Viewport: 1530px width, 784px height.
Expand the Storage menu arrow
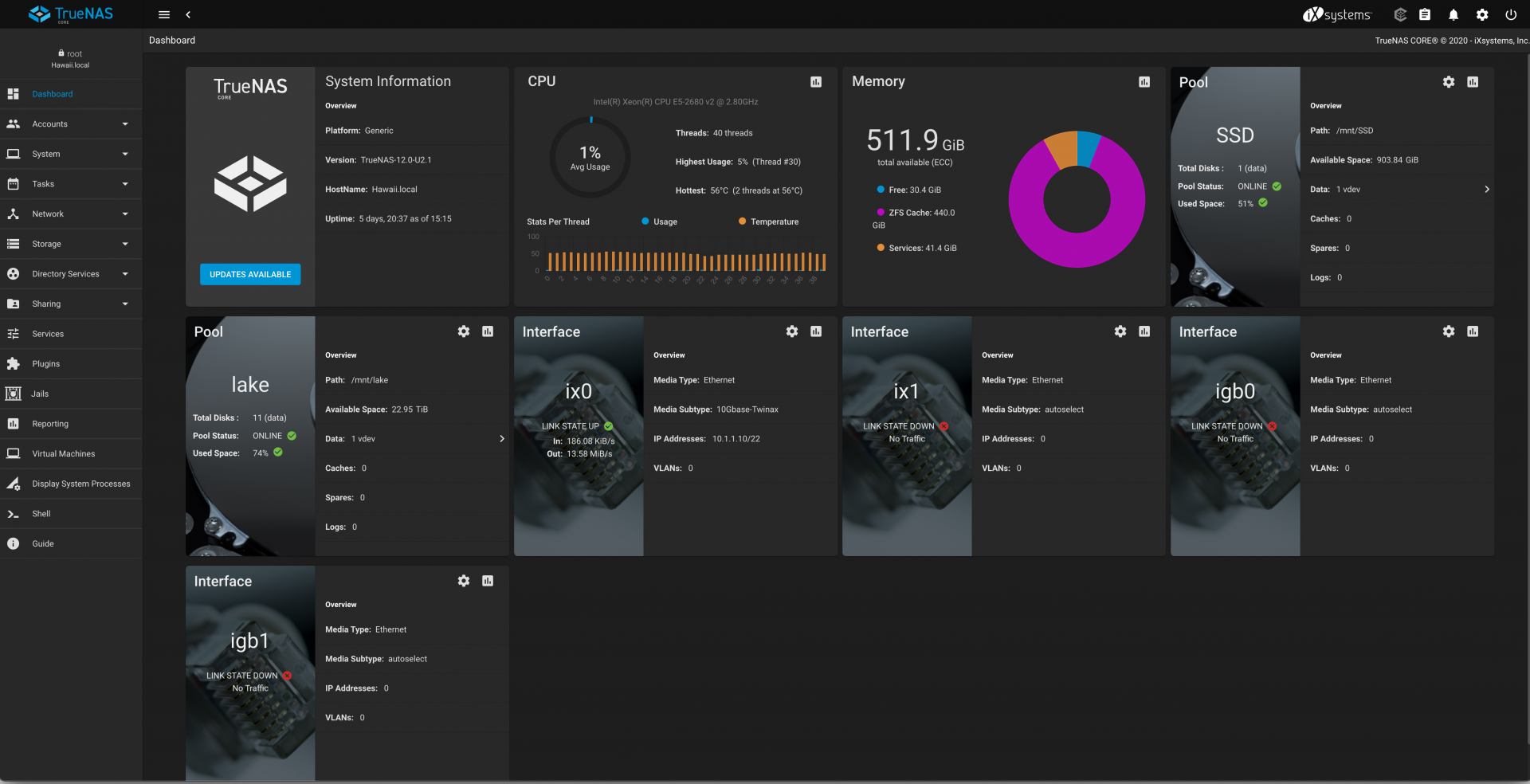coord(125,244)
